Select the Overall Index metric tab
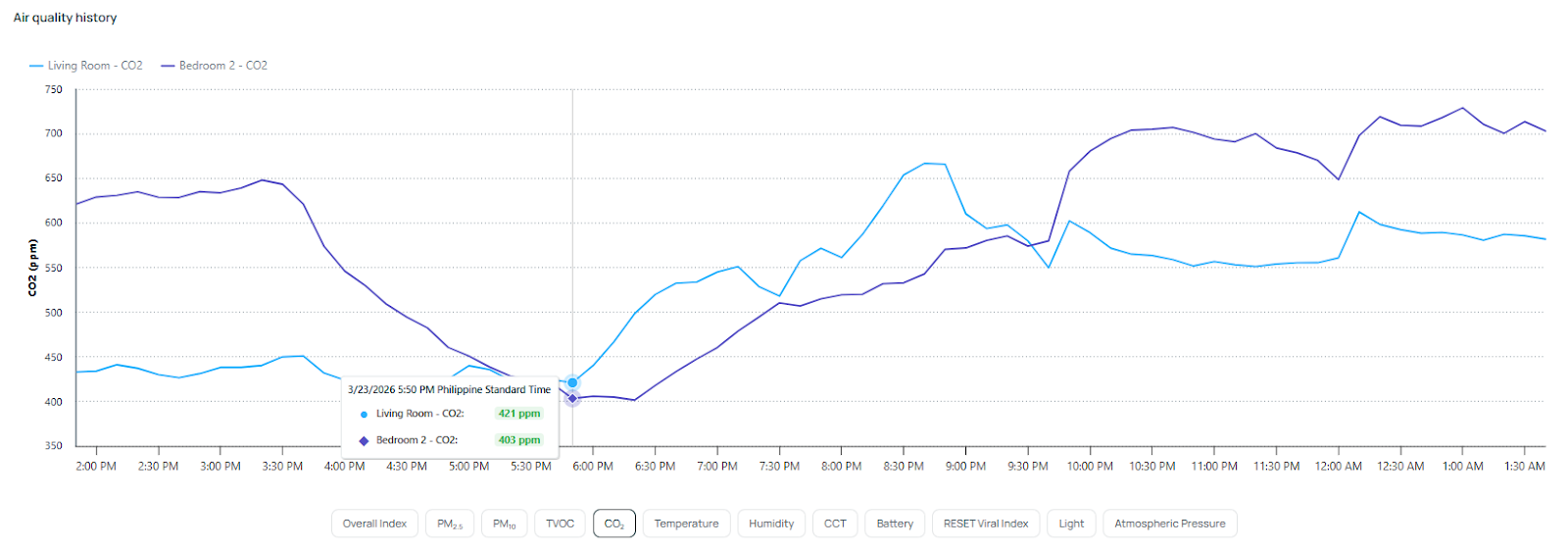This screenshot has height=550, width=1568. 374,524
